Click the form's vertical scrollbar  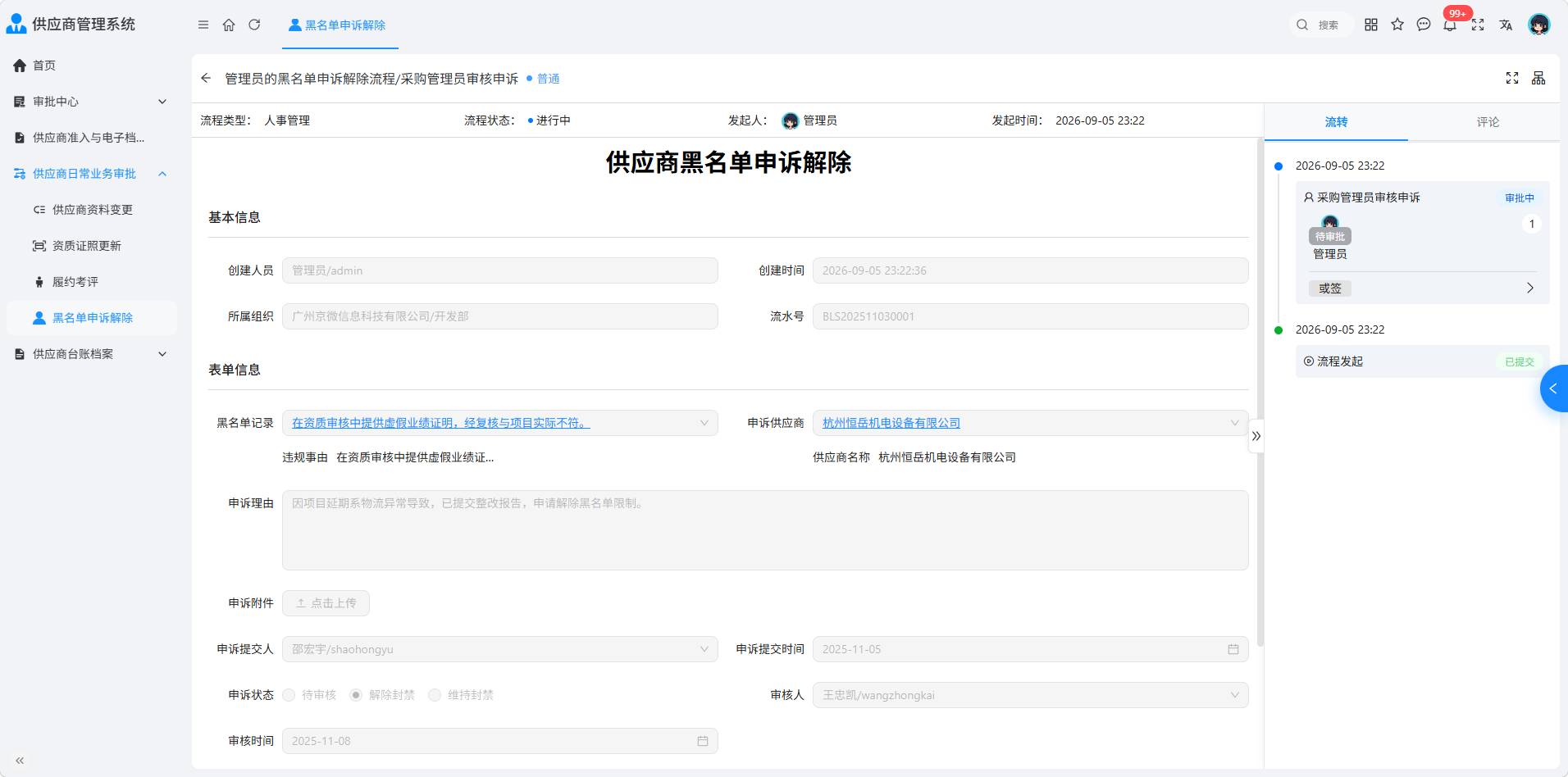click(x=1260, y=392)
